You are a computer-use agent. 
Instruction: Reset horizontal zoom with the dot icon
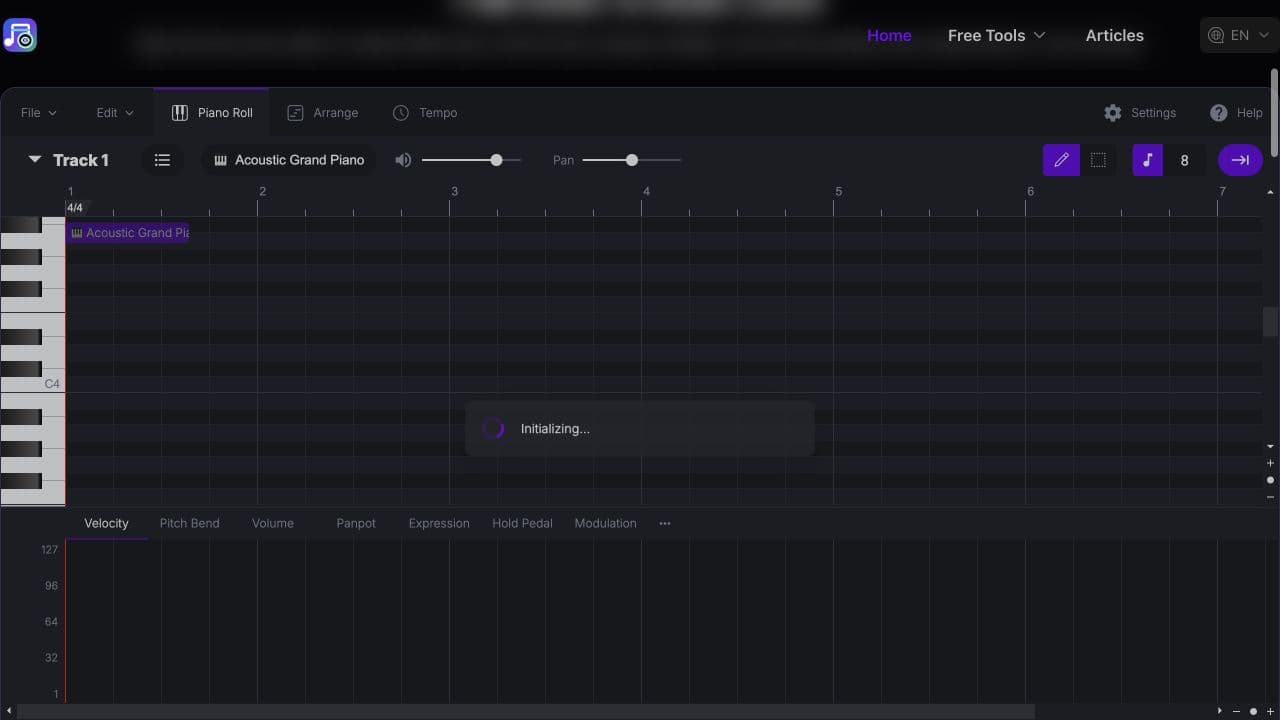point(1253,711)
